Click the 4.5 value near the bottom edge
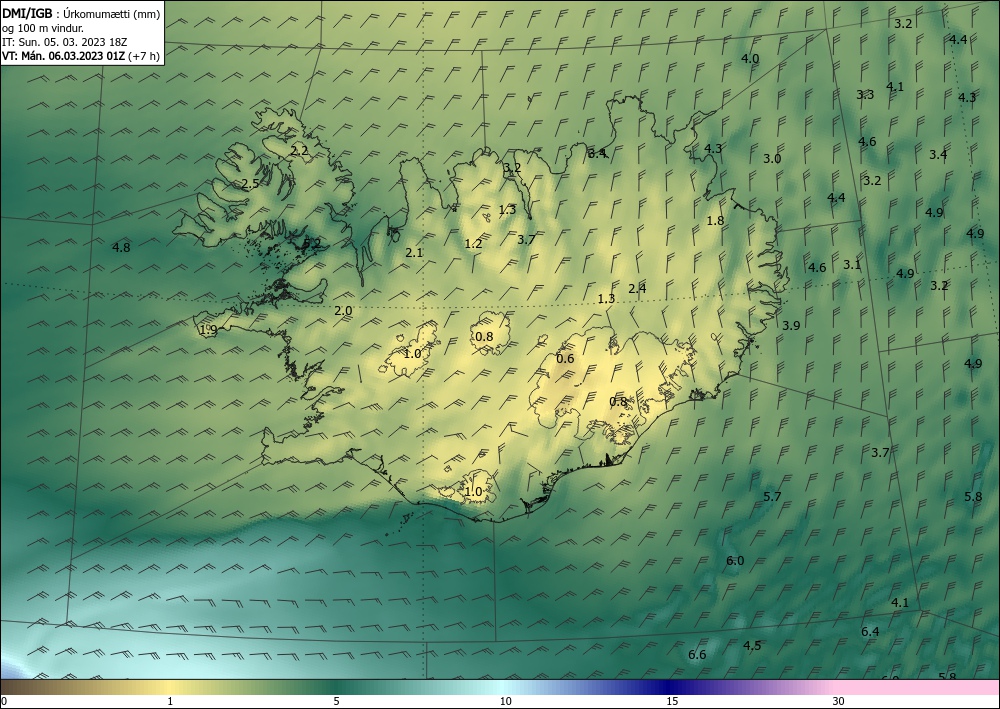 click(752, 646)
